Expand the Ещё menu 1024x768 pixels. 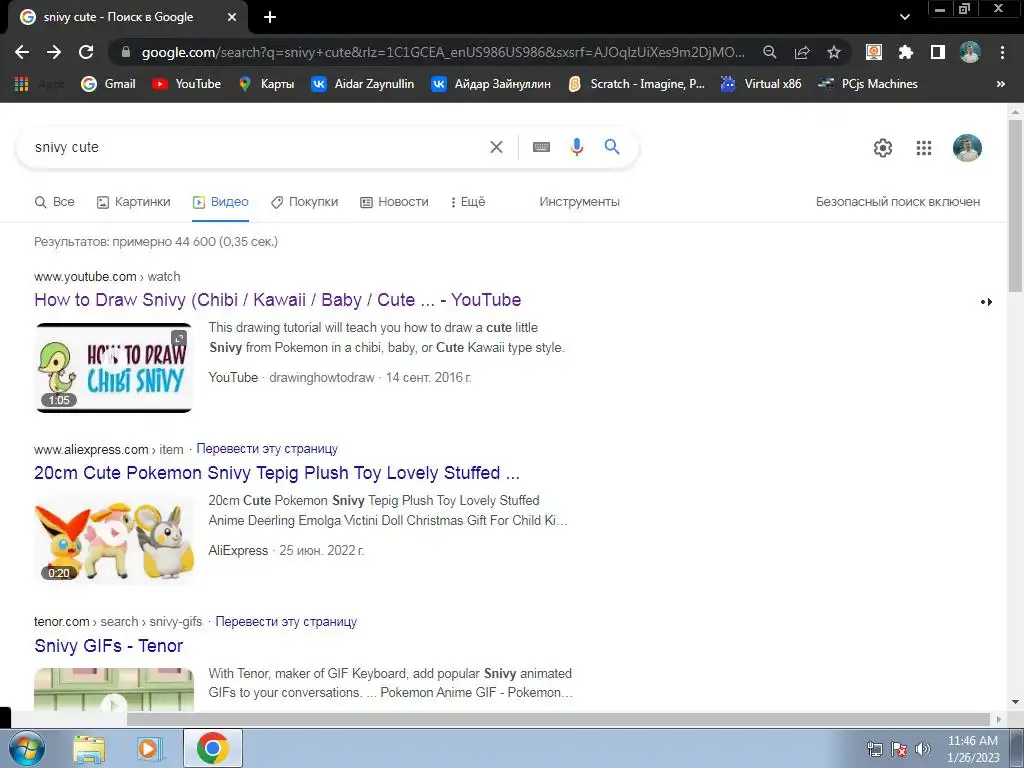tap(468, 202)
